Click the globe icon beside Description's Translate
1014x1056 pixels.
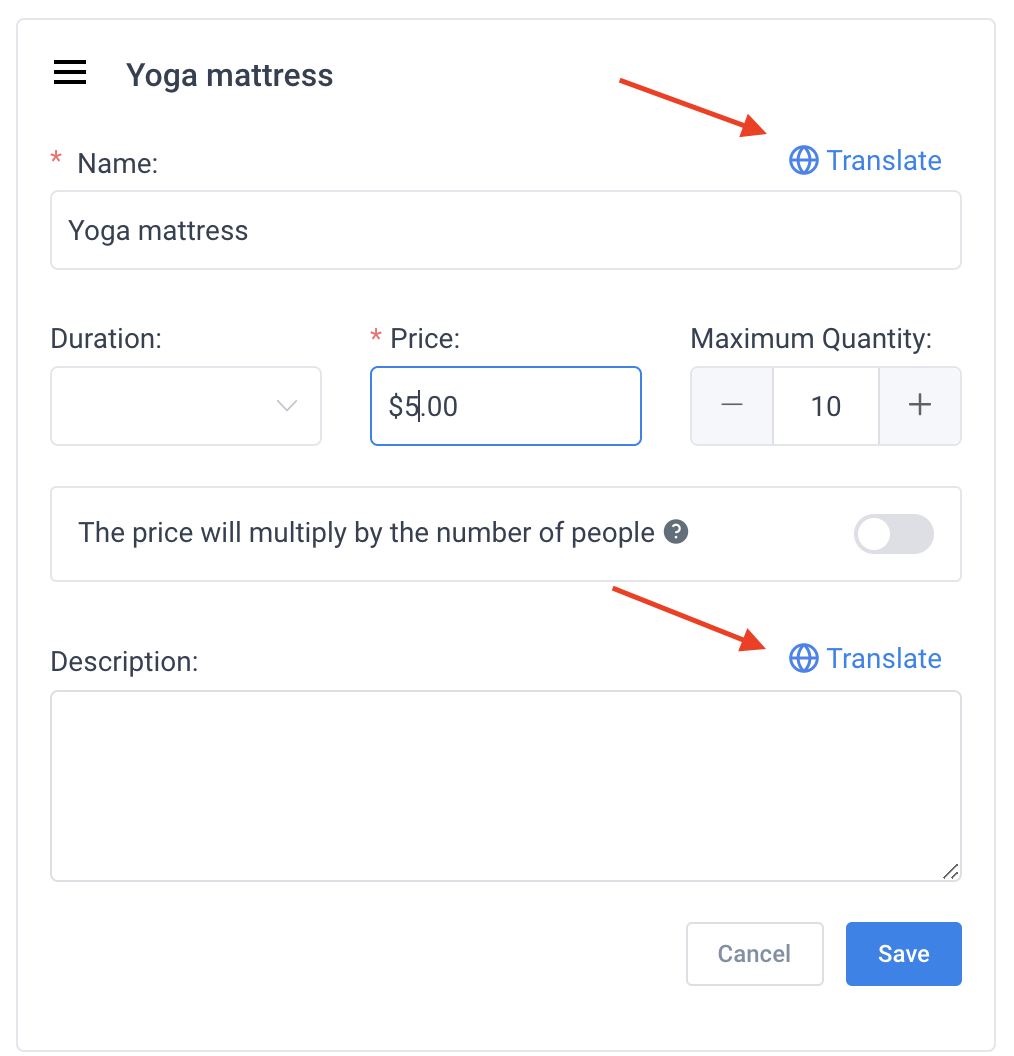[x=803, y=658]
